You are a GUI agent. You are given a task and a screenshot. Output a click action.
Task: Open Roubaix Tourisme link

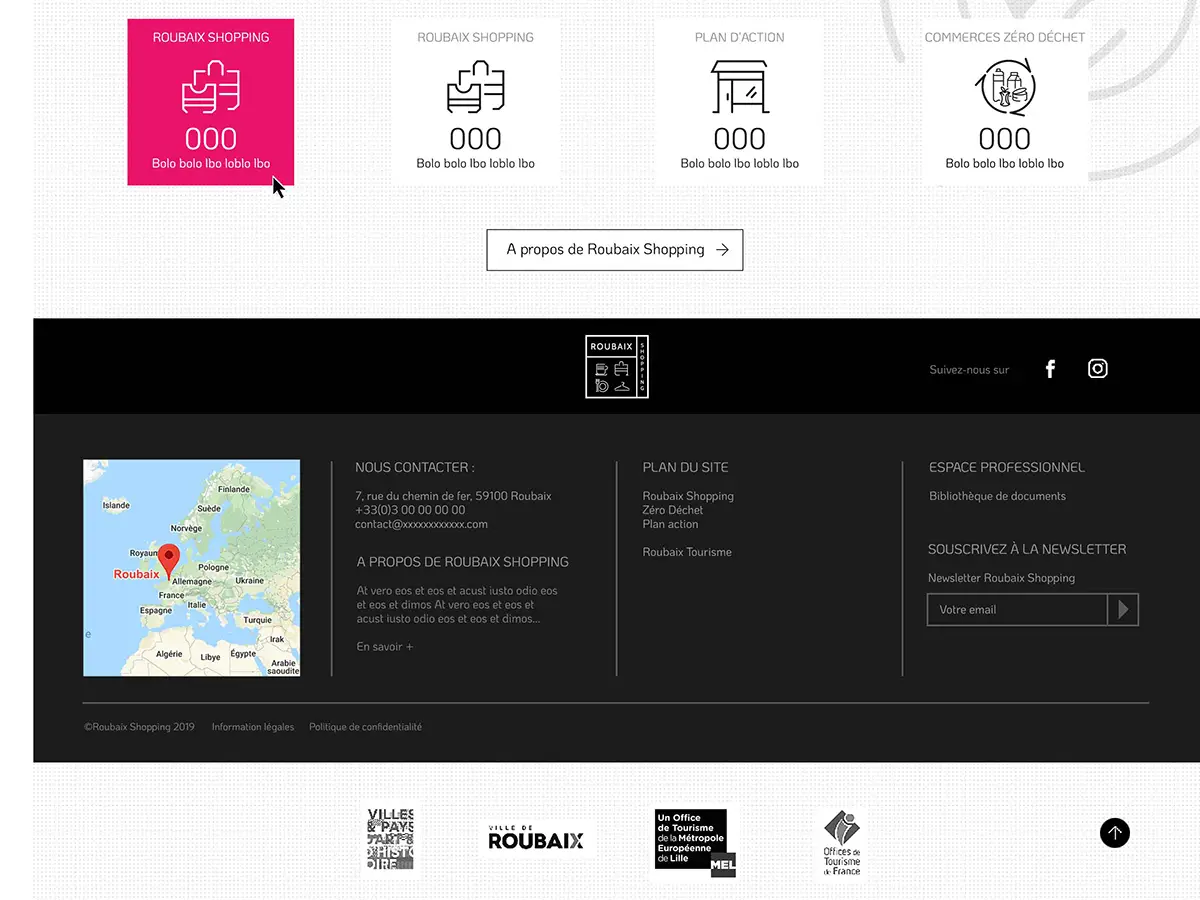(x=687, y=552)
